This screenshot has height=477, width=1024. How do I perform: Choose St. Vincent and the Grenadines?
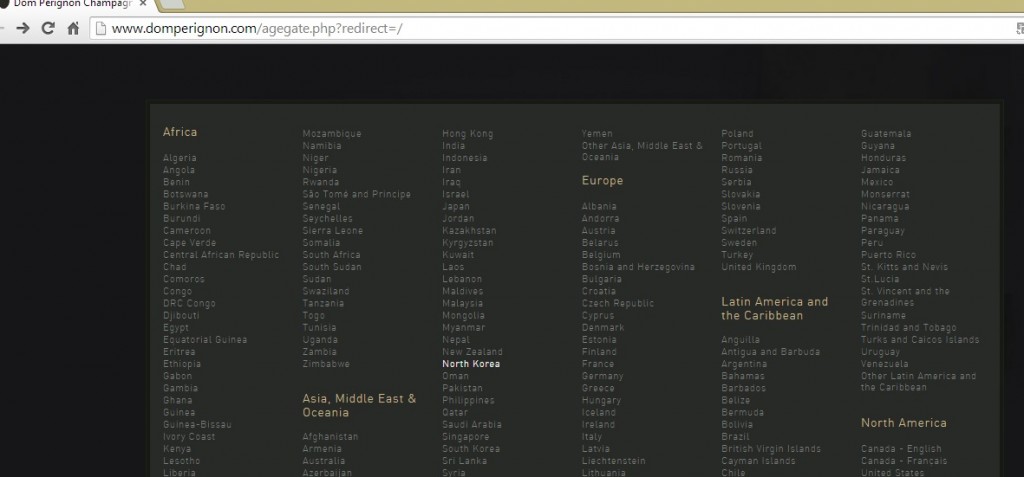pos(905,297)
